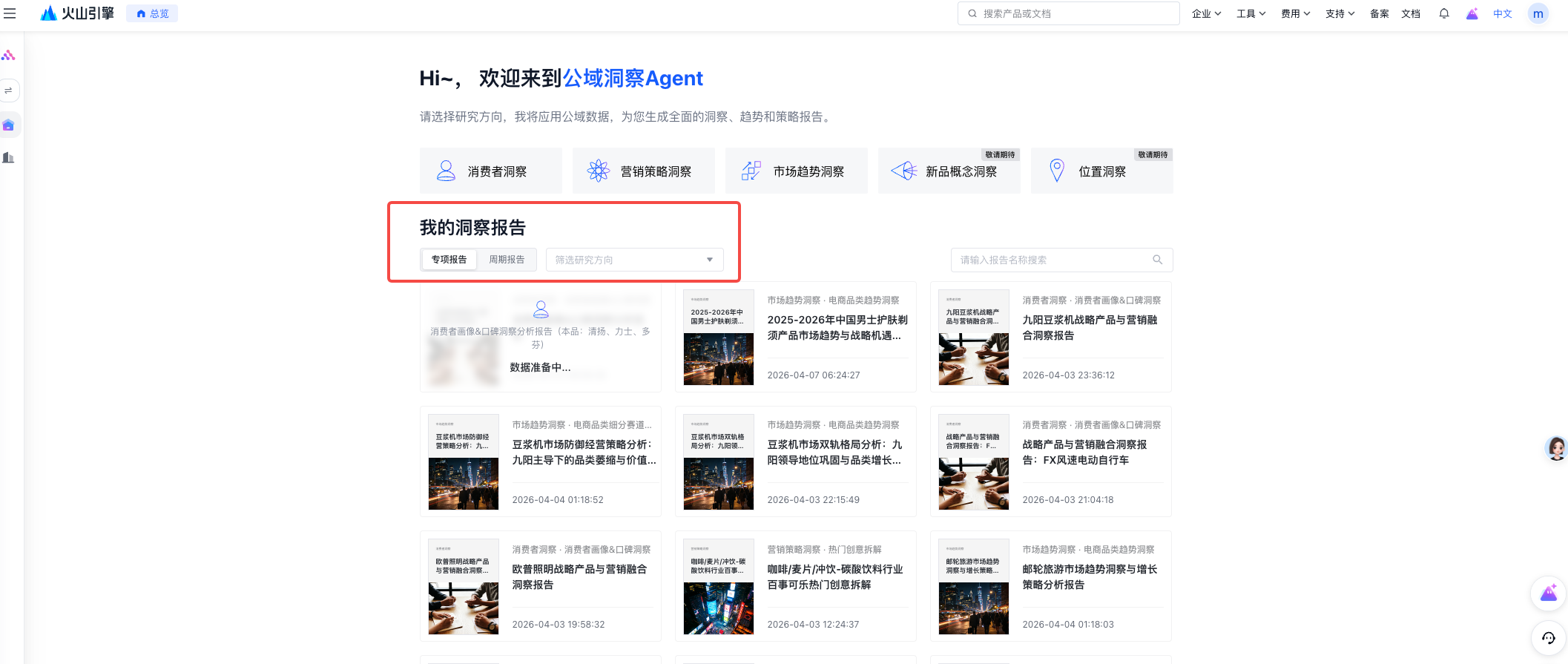
Task: Select the 市场趋势洞察 research direction
Action: [x=797, y=171]
